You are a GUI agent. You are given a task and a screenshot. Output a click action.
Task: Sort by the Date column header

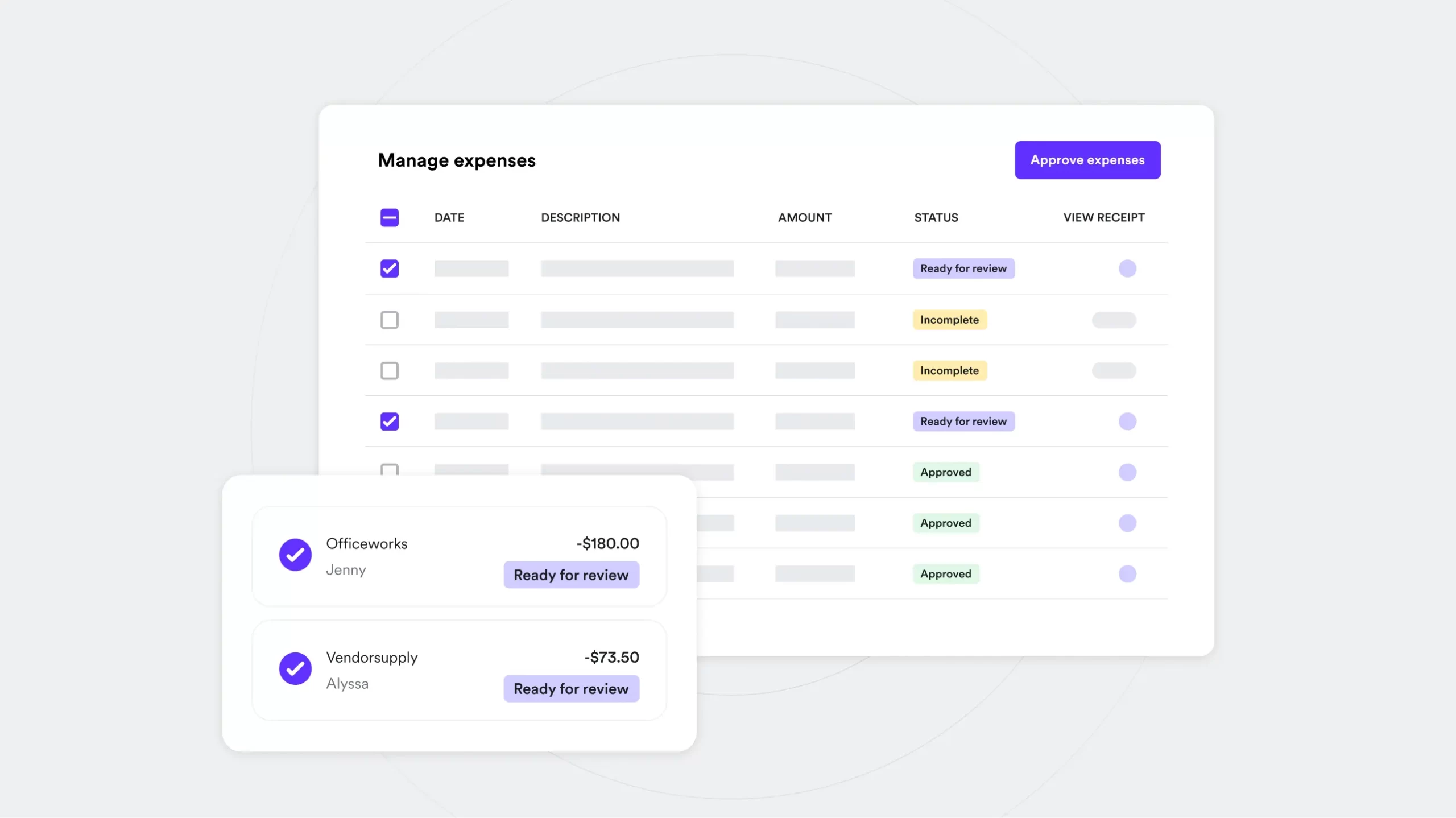pyautogui.click(x=449, y=217)
